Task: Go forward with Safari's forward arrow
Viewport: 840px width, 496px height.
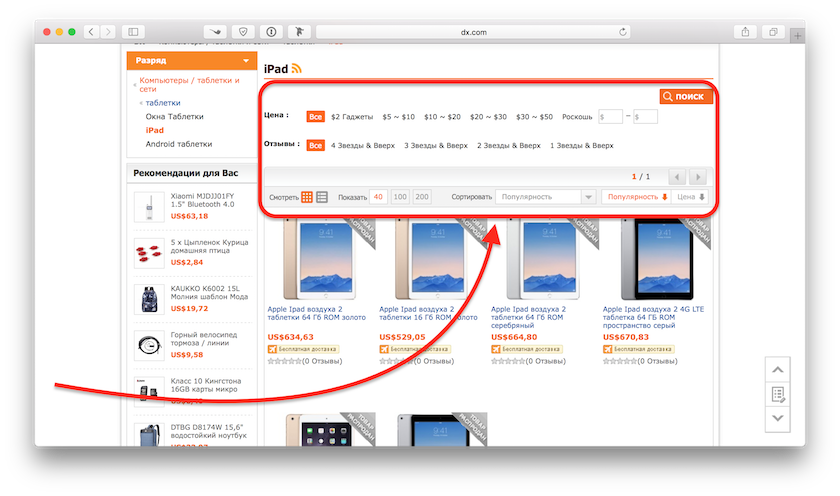Action: click(108, 32)
